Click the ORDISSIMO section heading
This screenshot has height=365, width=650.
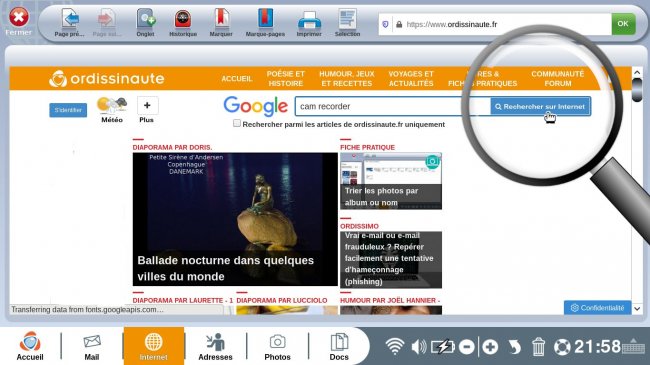tap(359, 226)
